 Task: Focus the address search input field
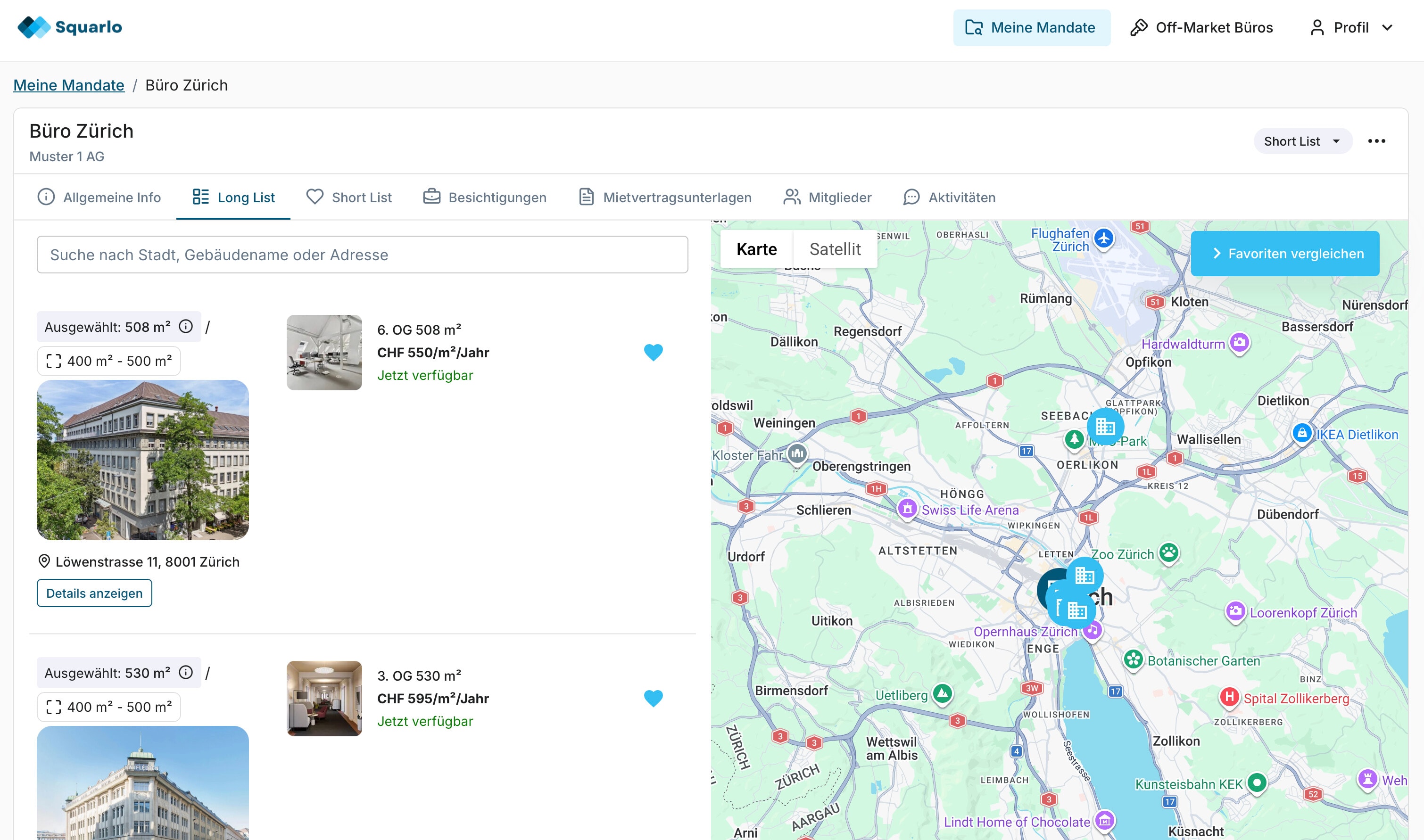click(363, 255)
